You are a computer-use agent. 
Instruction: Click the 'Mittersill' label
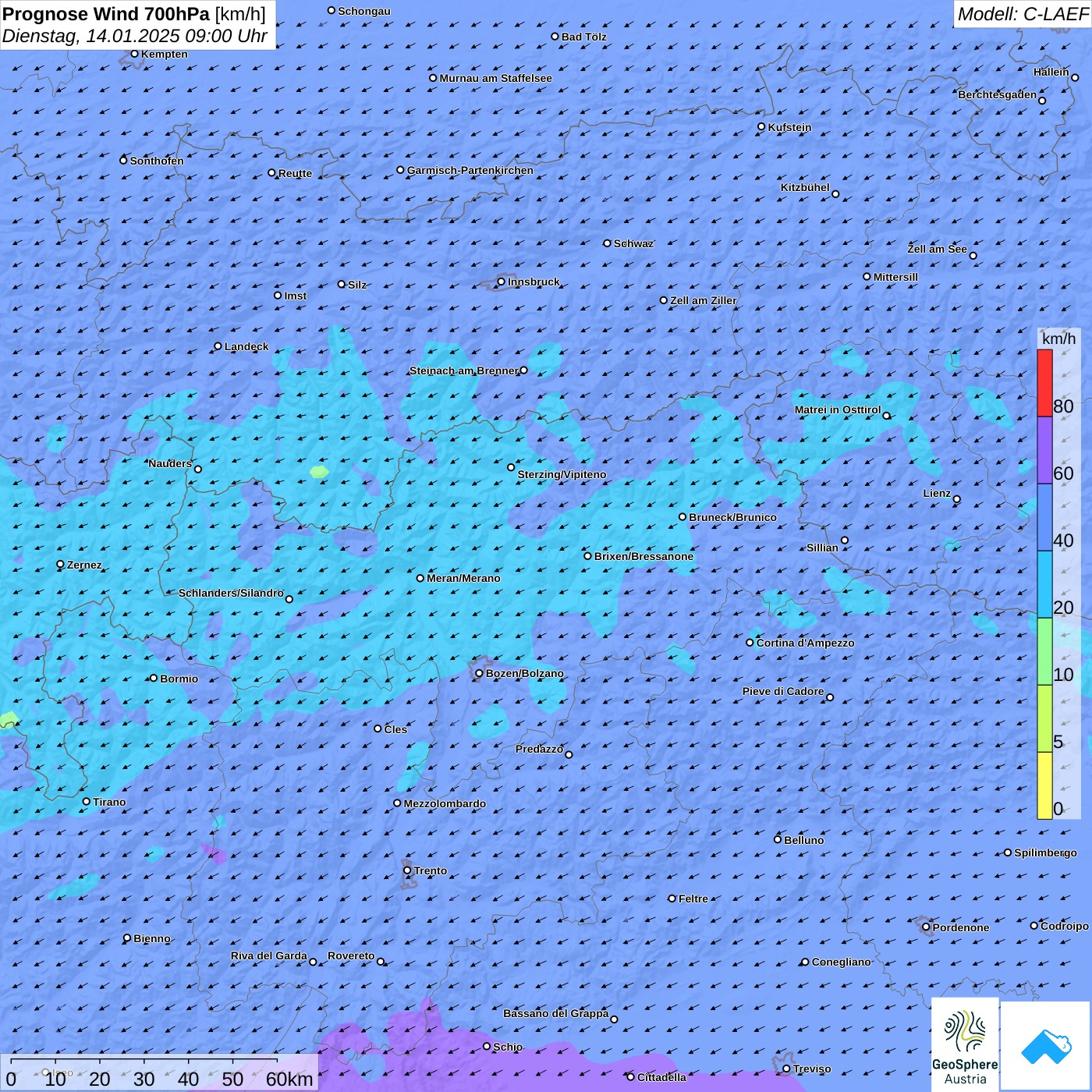pyautogui.click(x=895, y=277)
